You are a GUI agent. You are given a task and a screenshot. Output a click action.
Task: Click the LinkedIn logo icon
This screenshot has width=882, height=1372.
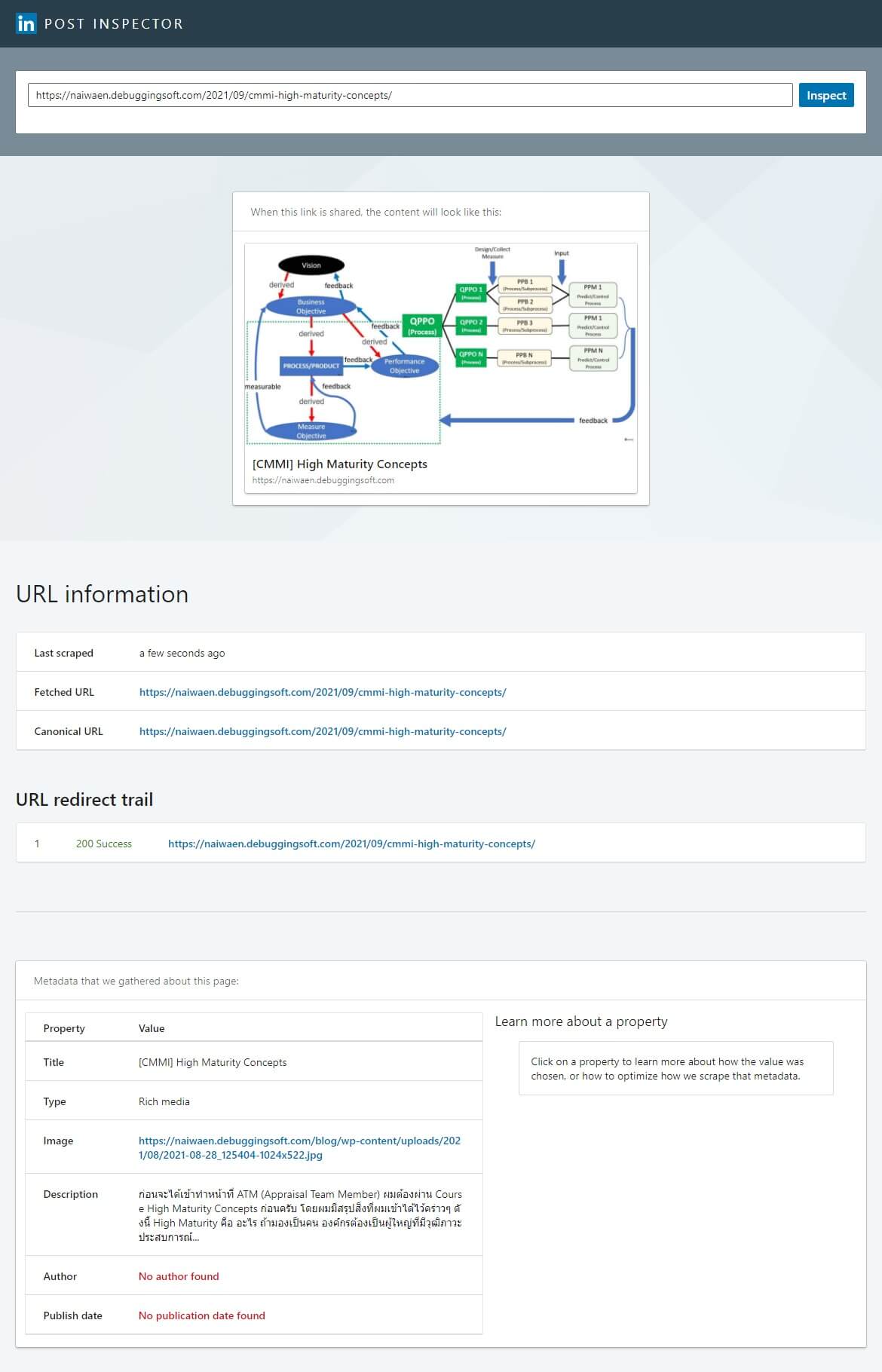click(26, 23)
